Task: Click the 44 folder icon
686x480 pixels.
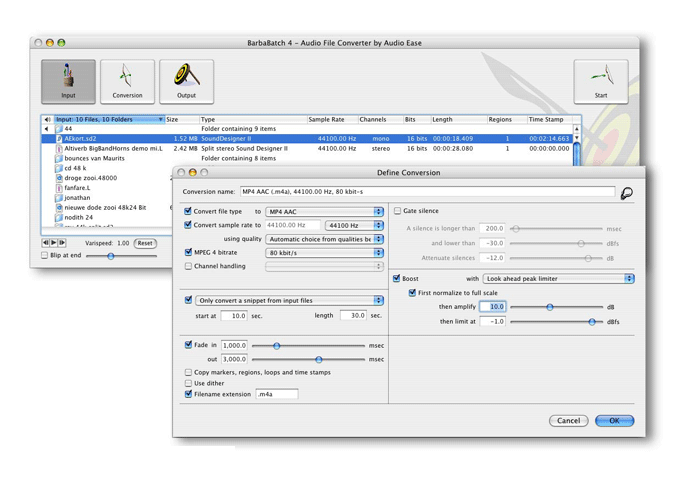Action: coord(59,129)
